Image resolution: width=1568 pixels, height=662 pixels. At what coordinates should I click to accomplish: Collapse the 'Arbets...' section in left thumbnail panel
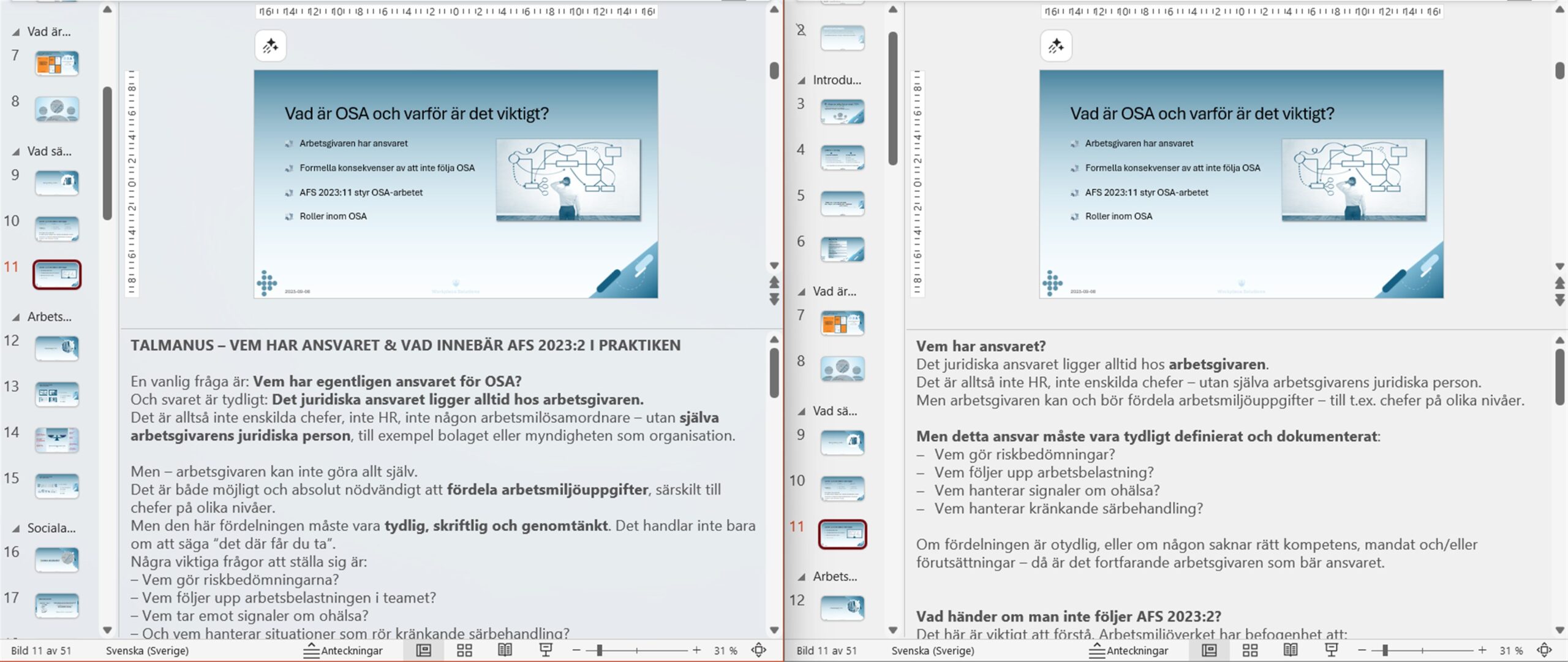tap(16, 318)
